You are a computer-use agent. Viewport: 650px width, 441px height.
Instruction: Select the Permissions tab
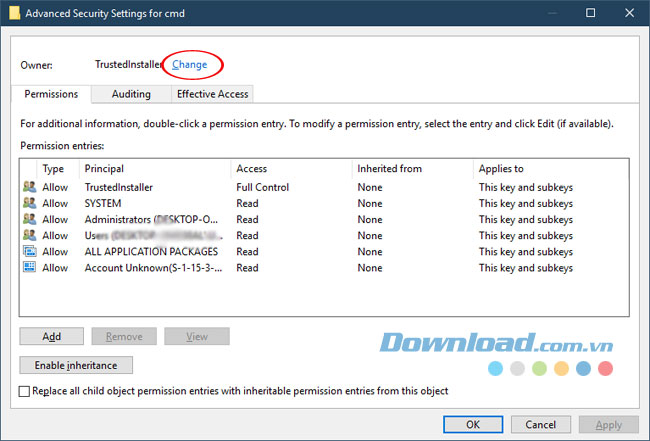[51, 94]
